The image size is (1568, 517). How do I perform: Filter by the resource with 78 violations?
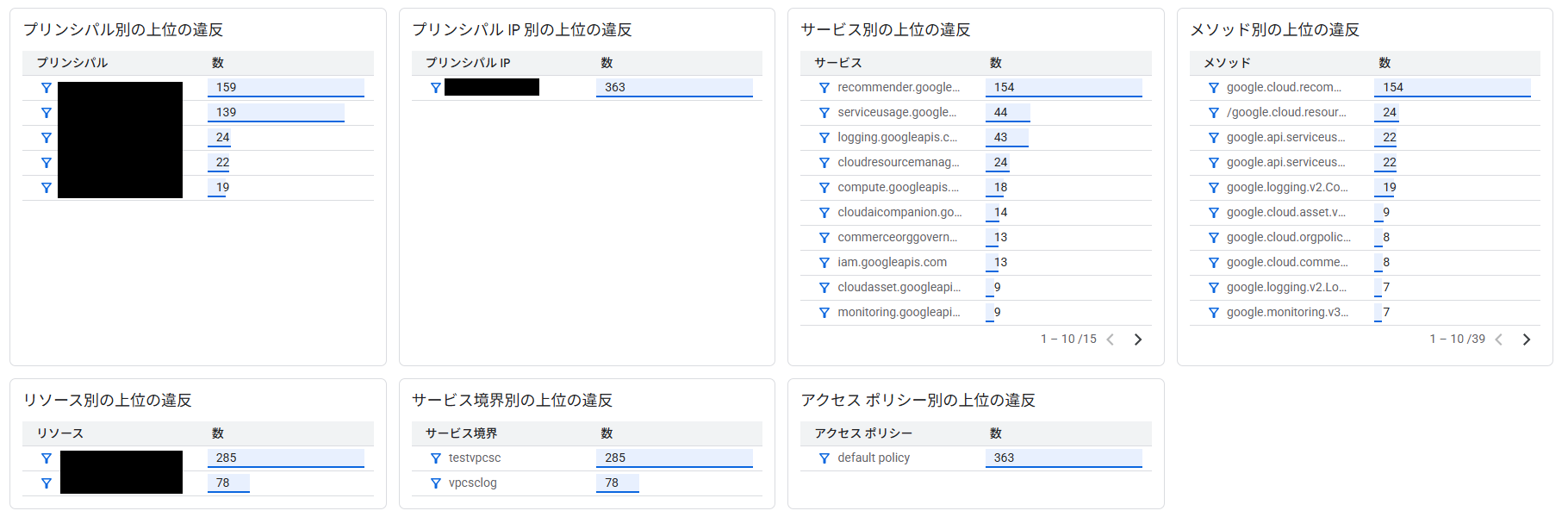pyautogui.click(x=47, y=483)
